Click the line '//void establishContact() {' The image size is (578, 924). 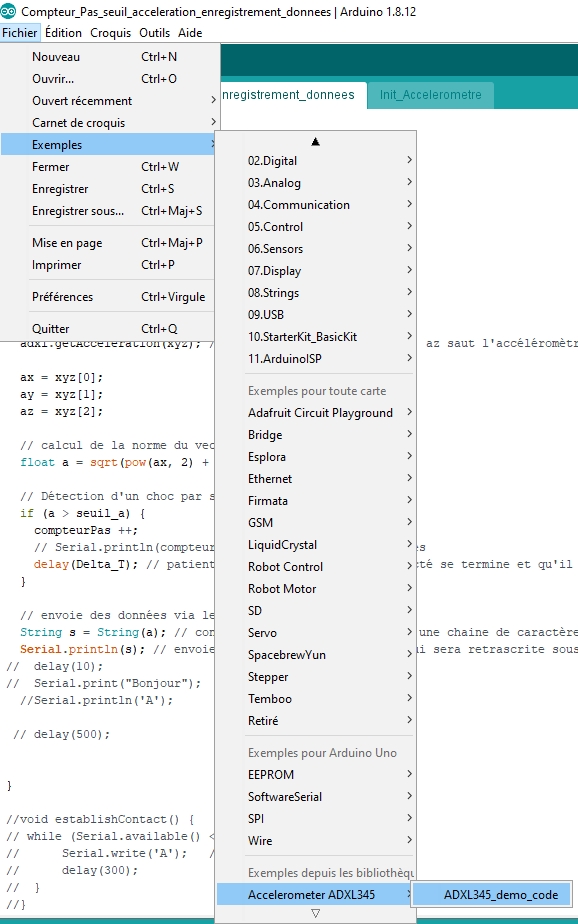(x=100, y=819)
